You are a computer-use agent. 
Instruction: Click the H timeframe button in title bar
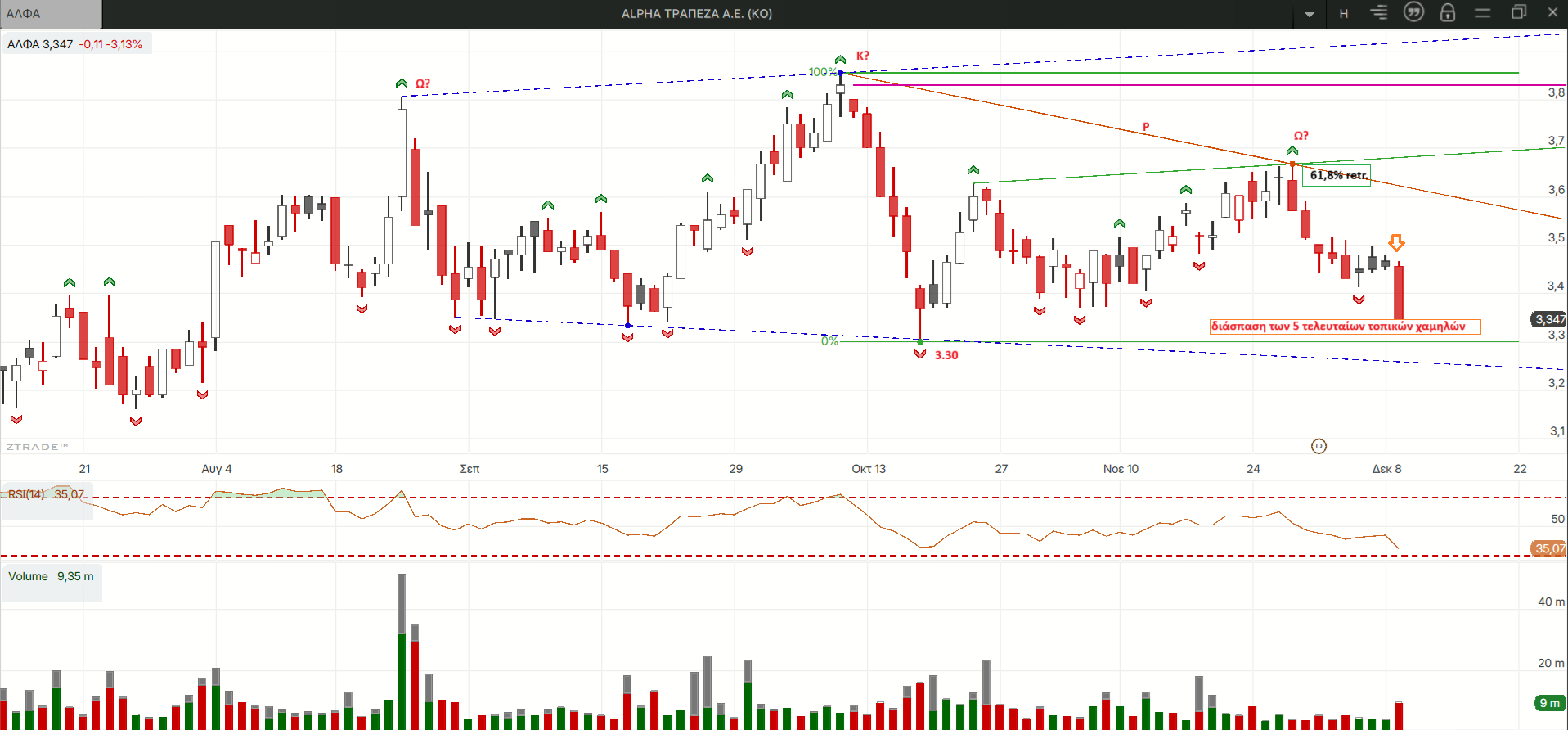click(1343, 13)
